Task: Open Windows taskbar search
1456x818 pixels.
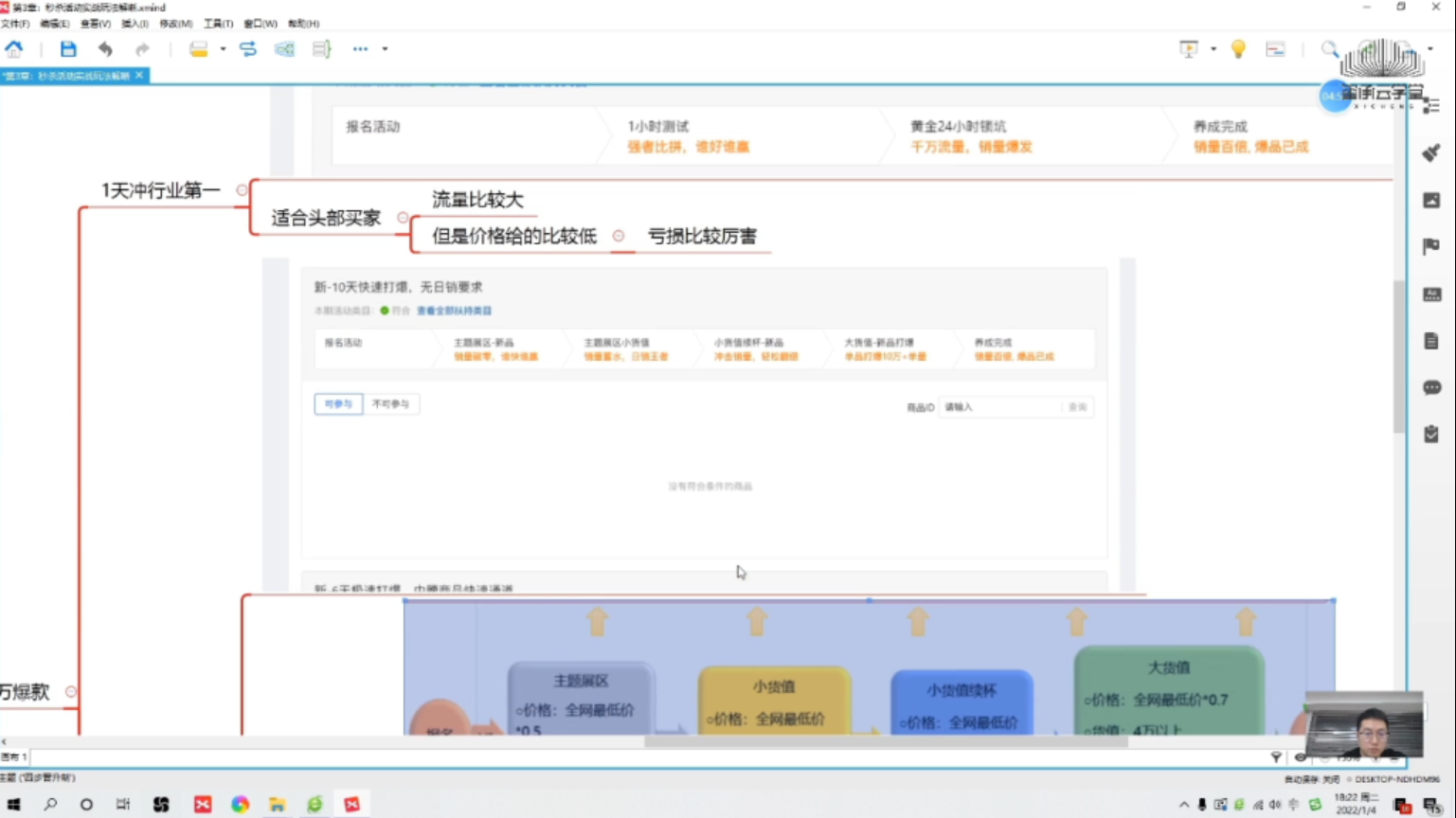Action: pos(50,805)
